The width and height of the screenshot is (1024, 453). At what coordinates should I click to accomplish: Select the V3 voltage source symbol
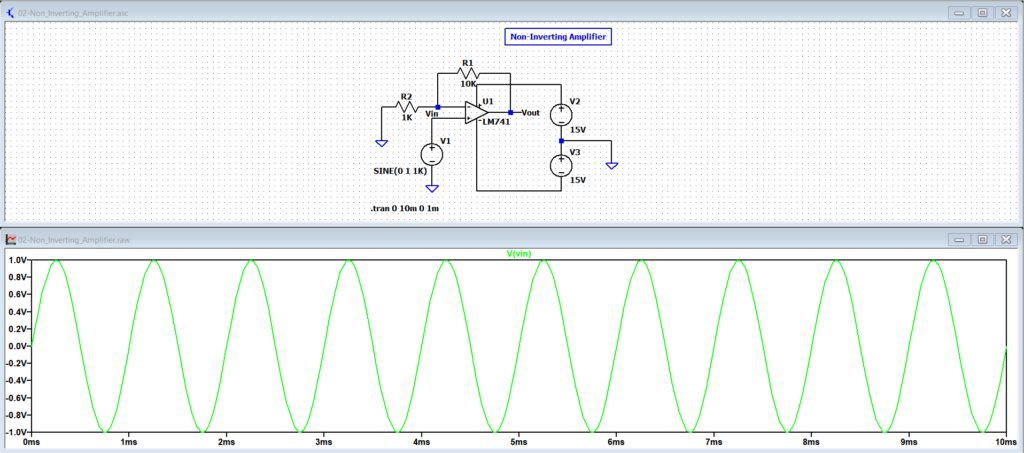pos(562,165)
